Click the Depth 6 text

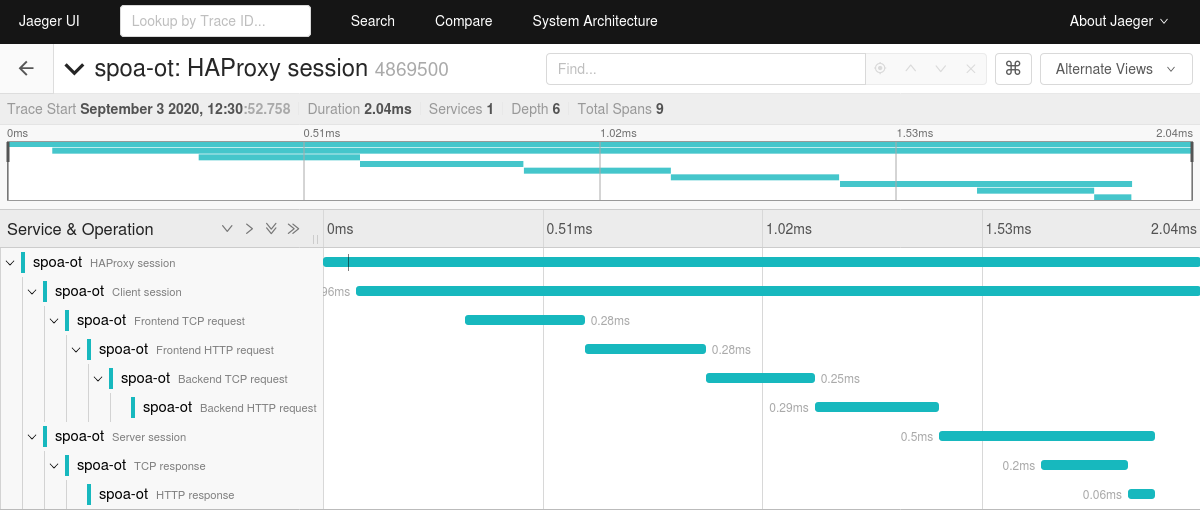coord(536,109)
